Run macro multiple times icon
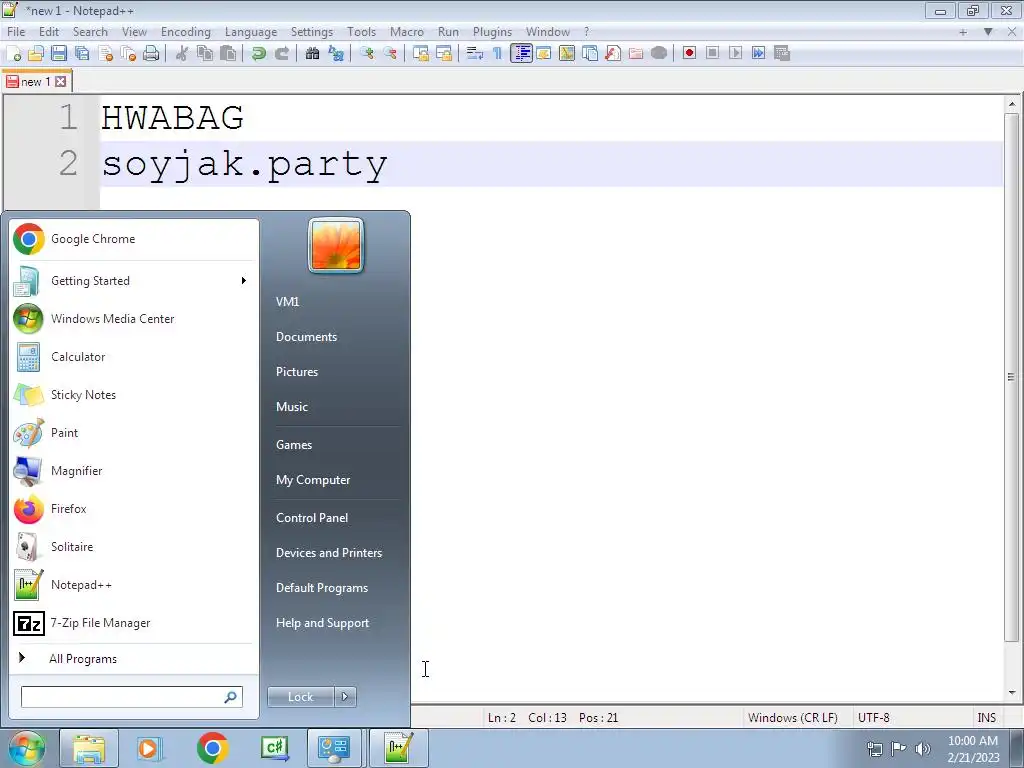This screenshot has height=768, width=1024. point(758,54)
